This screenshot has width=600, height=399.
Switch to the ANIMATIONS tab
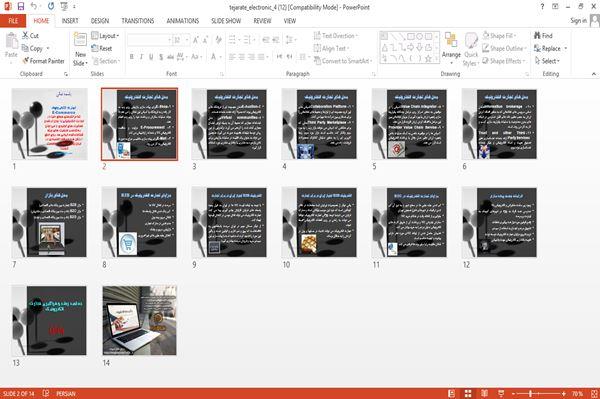click(183, 21)
